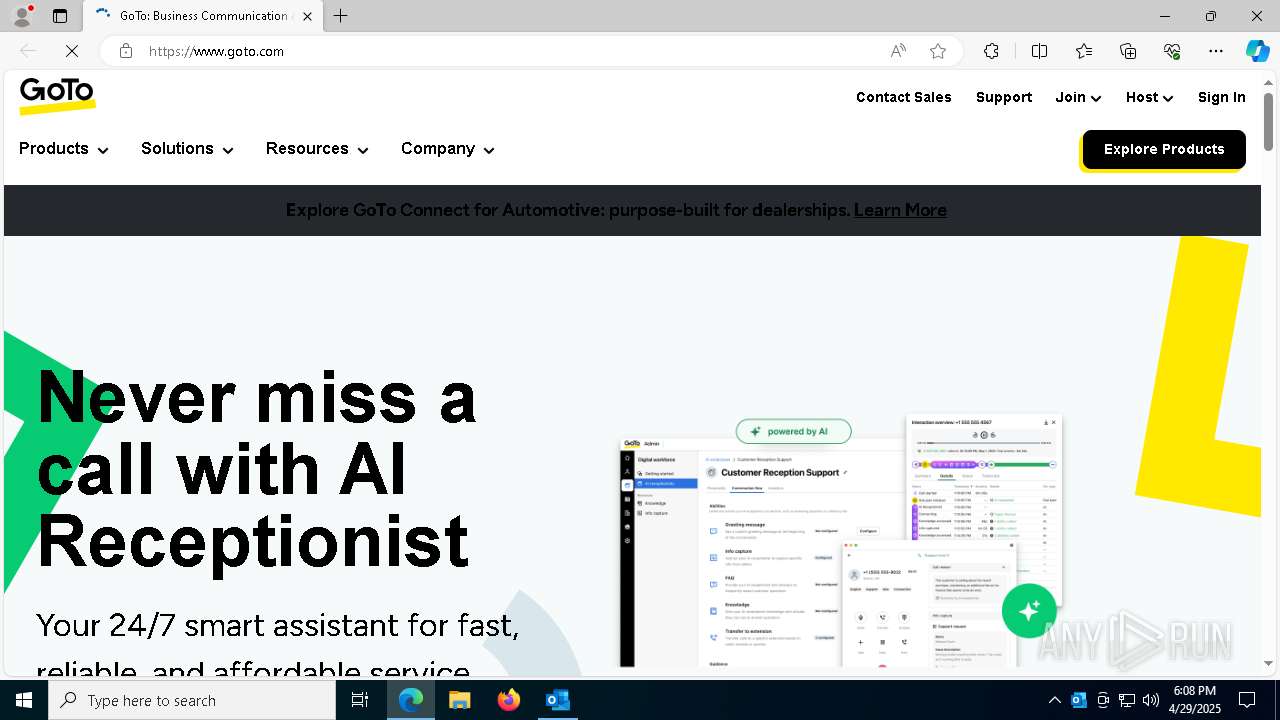Add this page to favorites
Viewport: 1280px width, 720px height.
[x=938, y=51]
